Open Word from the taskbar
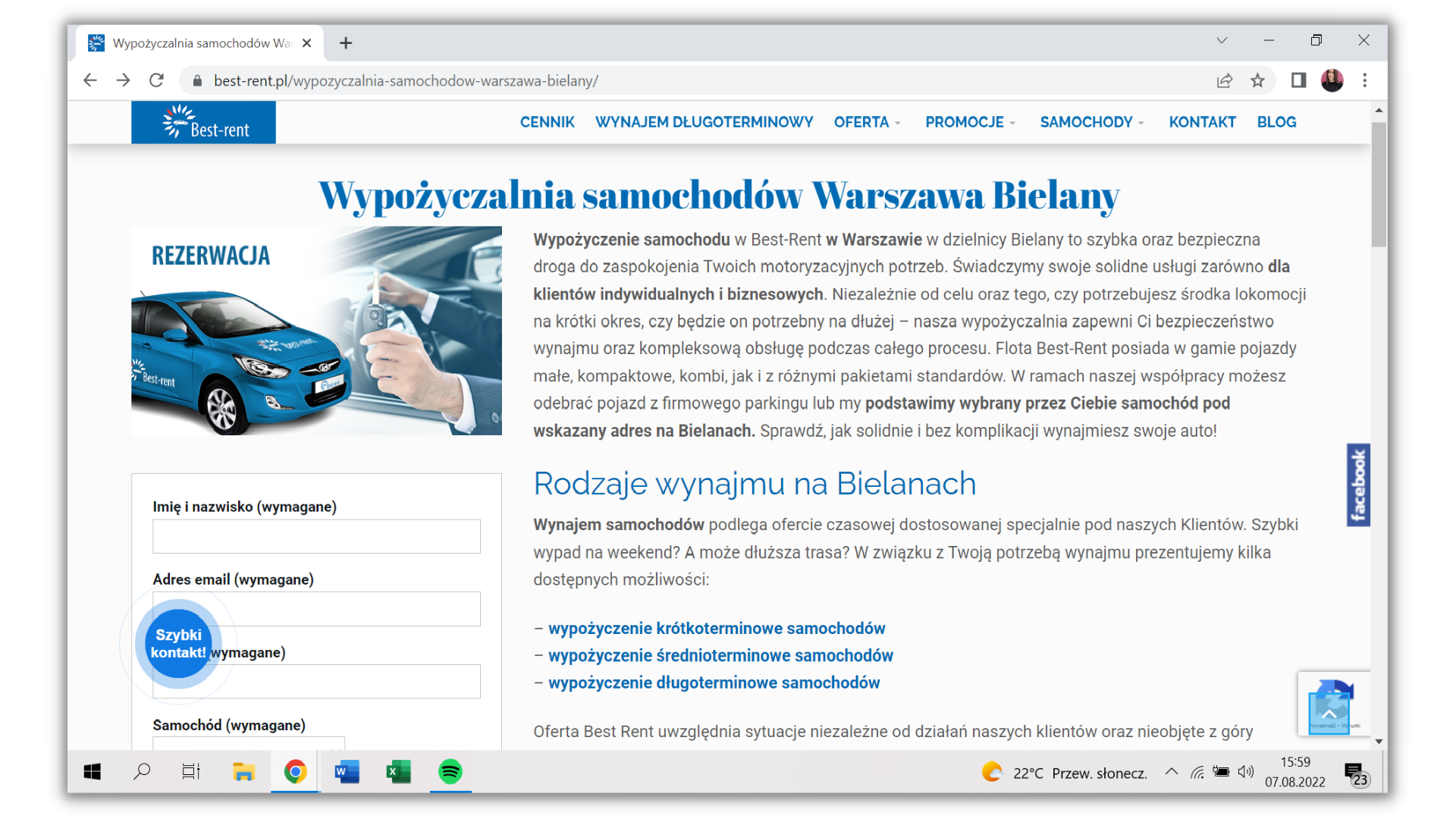The height and width of the screenshot is (819, 1456). [x=347, y=772]
